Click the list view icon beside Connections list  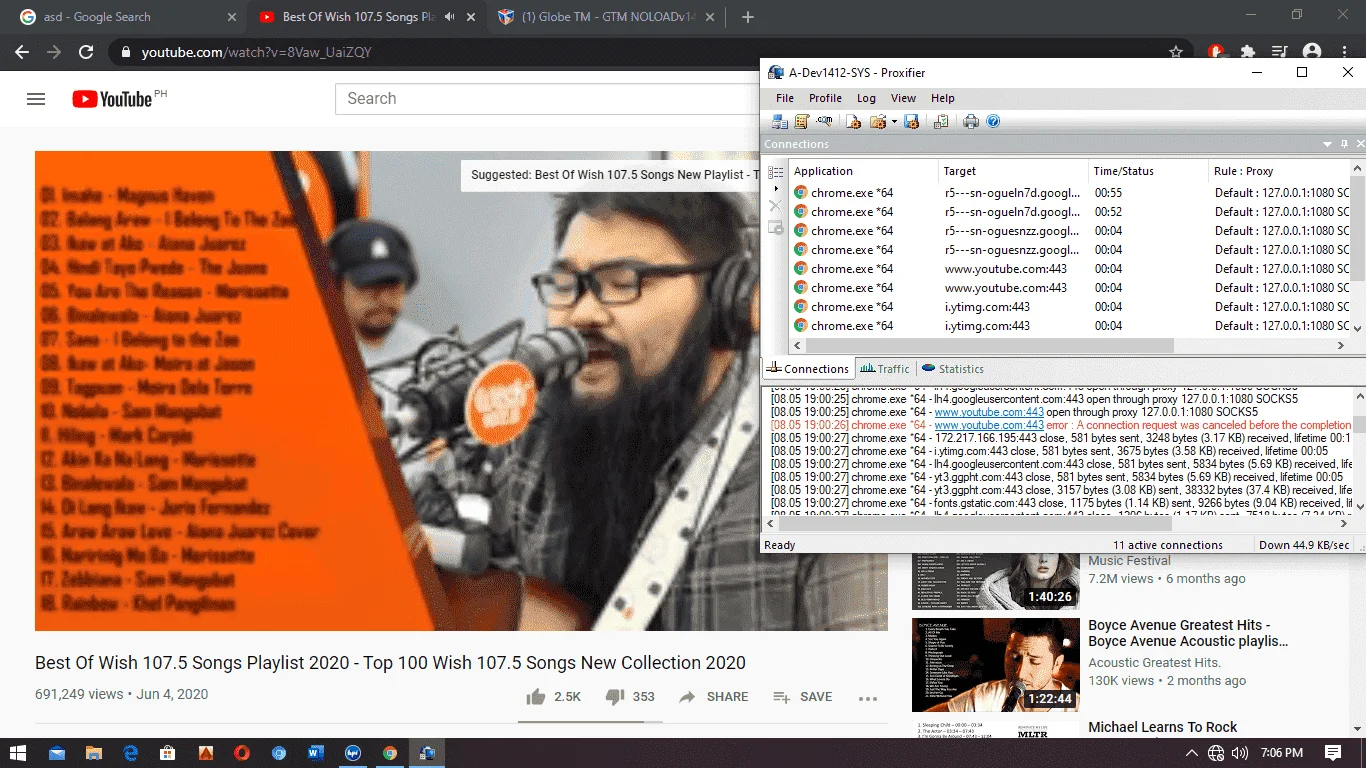click(x=775, y=173)
